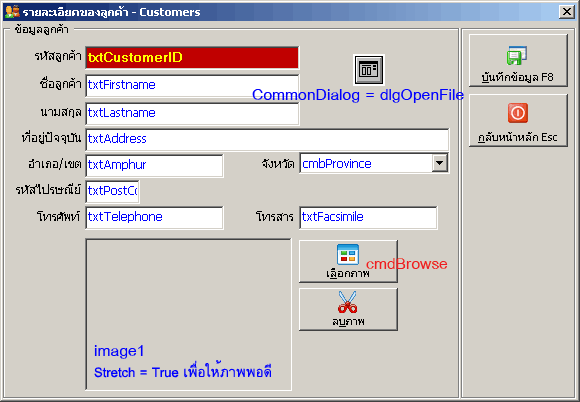Image resolution: width=580 pixels, height=402 pixels.
Task: Click the Customers window title icon
Action: [12, 12]
